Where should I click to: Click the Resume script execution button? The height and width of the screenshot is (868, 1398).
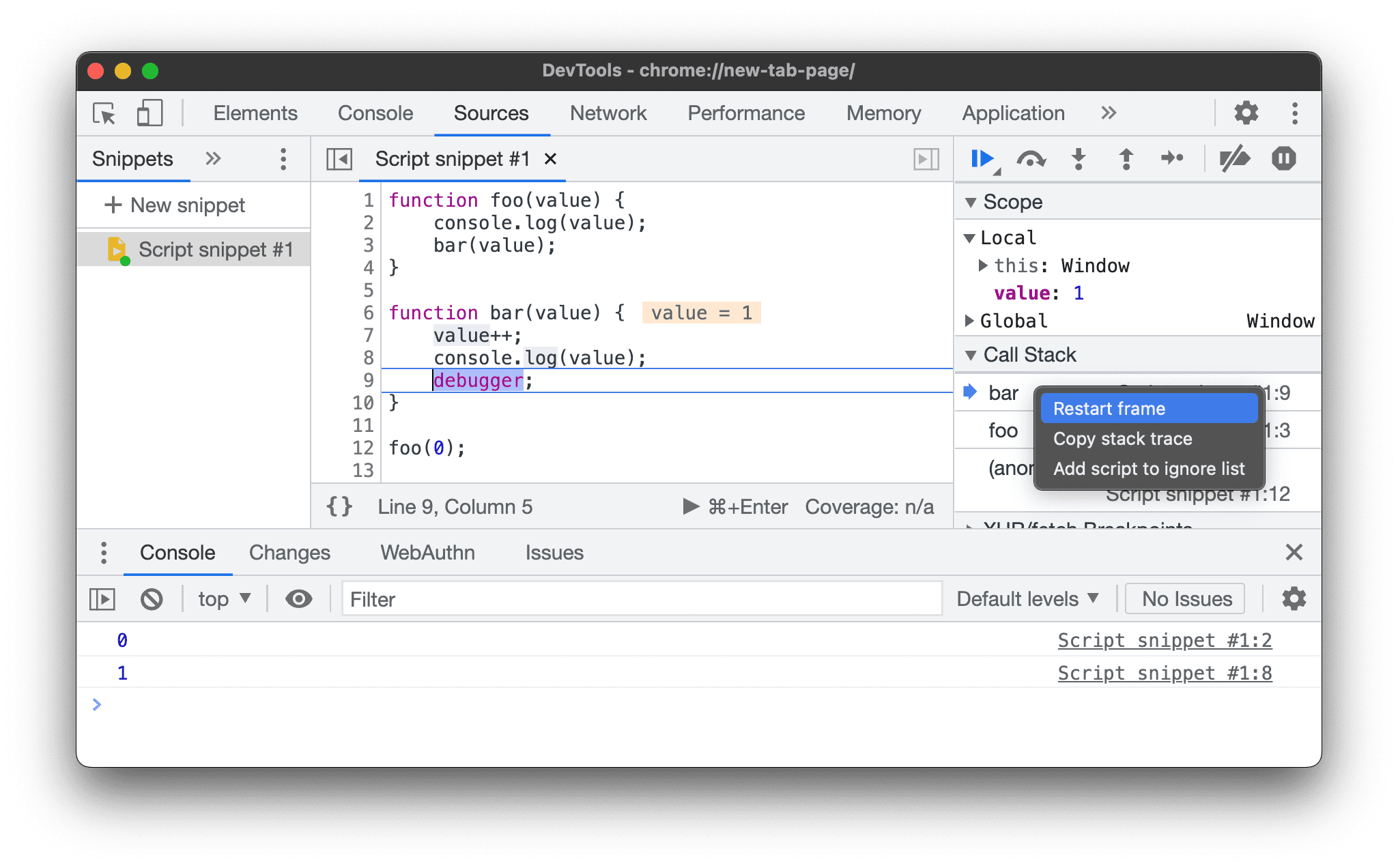[x=982, y=158]
